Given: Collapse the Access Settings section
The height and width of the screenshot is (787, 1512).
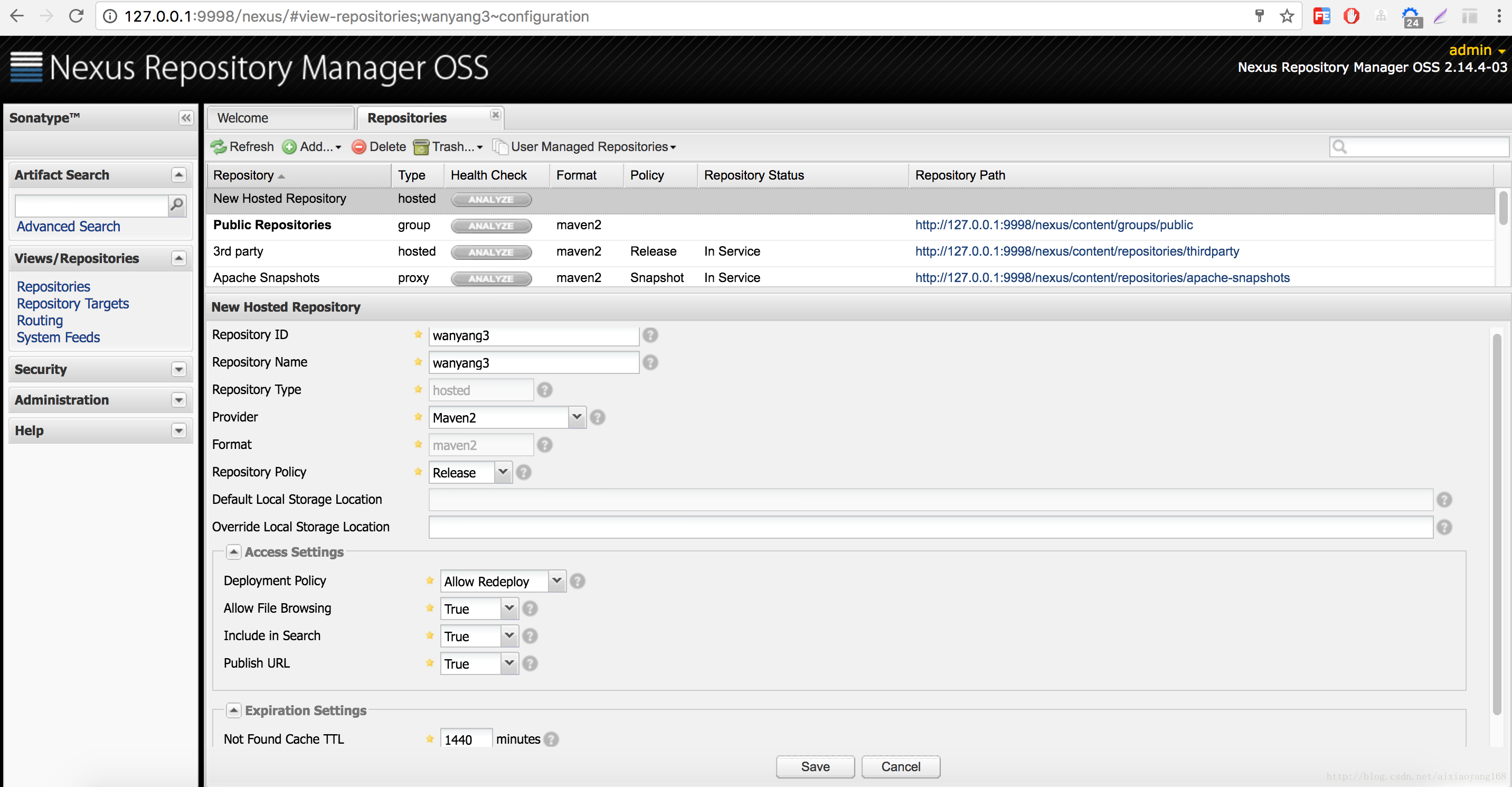Looking at the screenshot, I should point(233,552).
